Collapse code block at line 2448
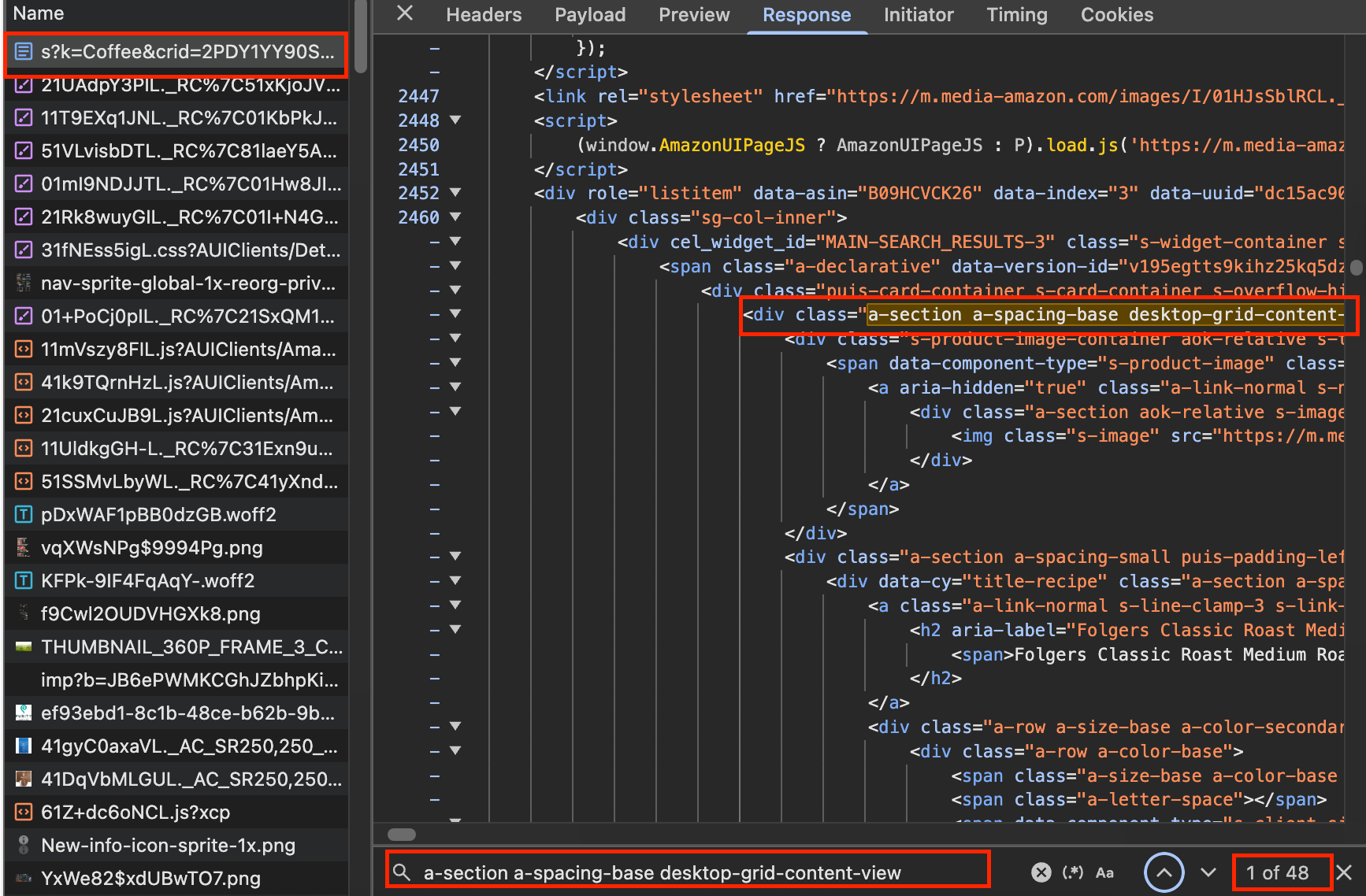Viewport: 1366px width, 896px height. point(455,120)
